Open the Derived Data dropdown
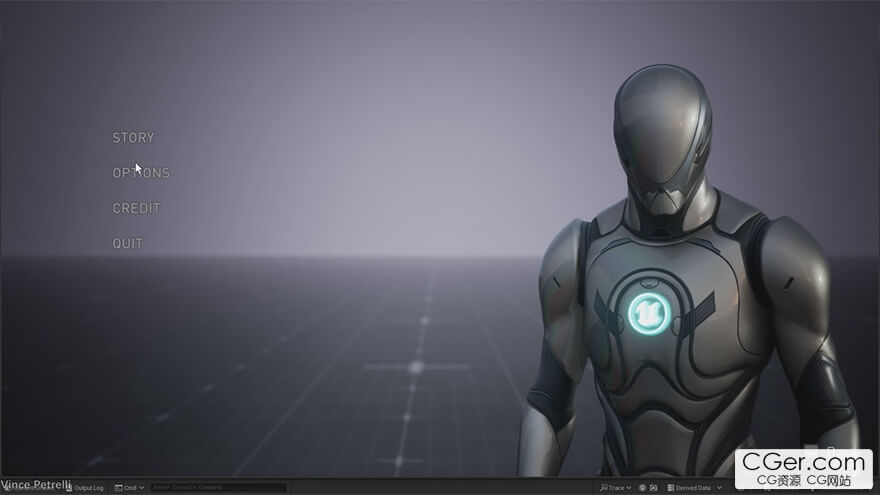The width and height of the screenshot is (880, 495). 694,488
